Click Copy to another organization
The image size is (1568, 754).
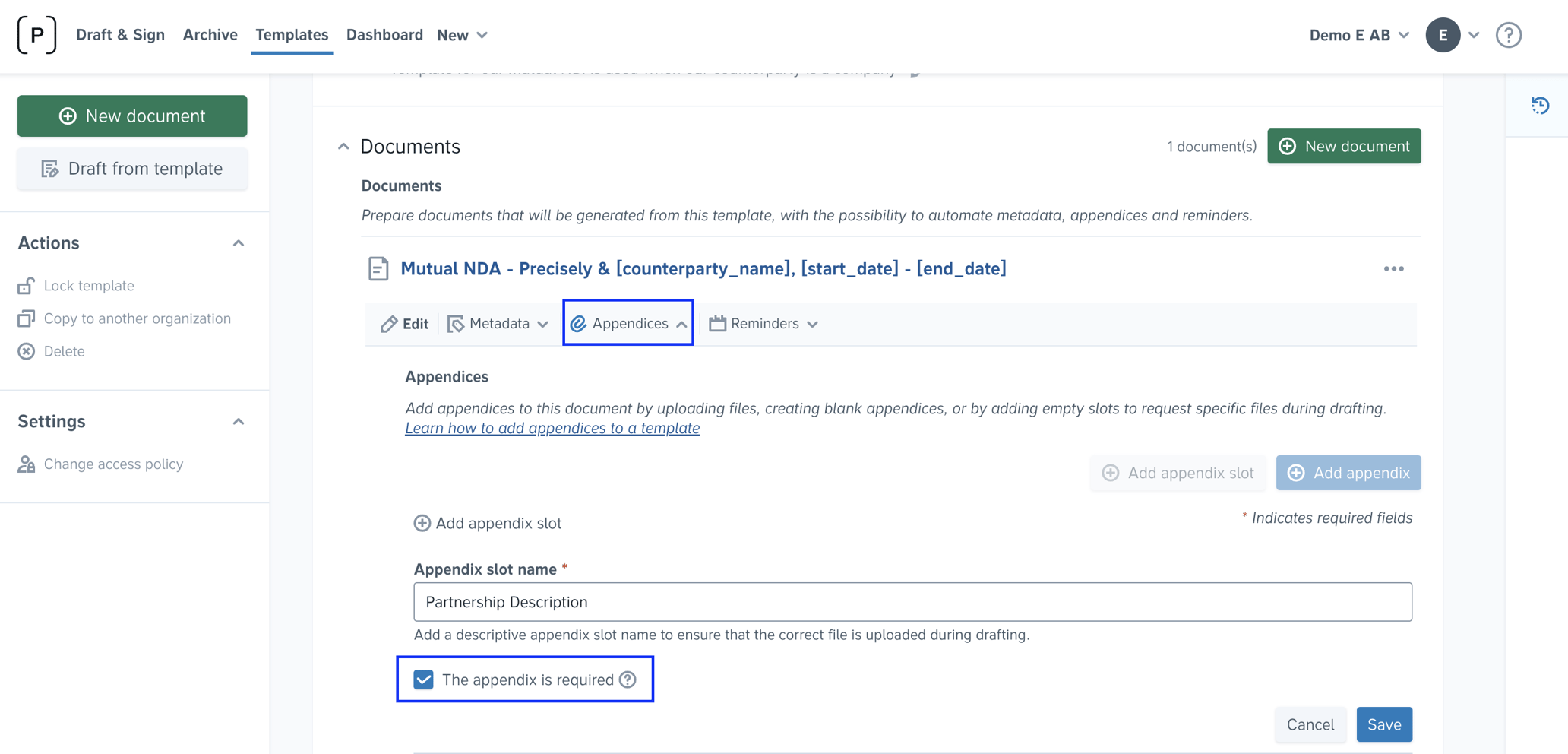click(138, 318)
